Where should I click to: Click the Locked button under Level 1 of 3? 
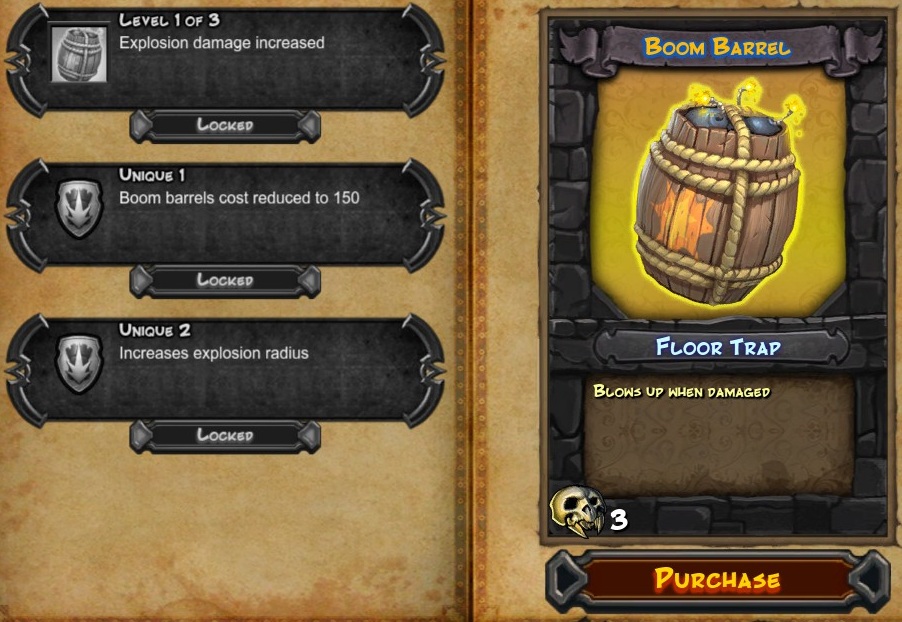(x=225, y=125)
